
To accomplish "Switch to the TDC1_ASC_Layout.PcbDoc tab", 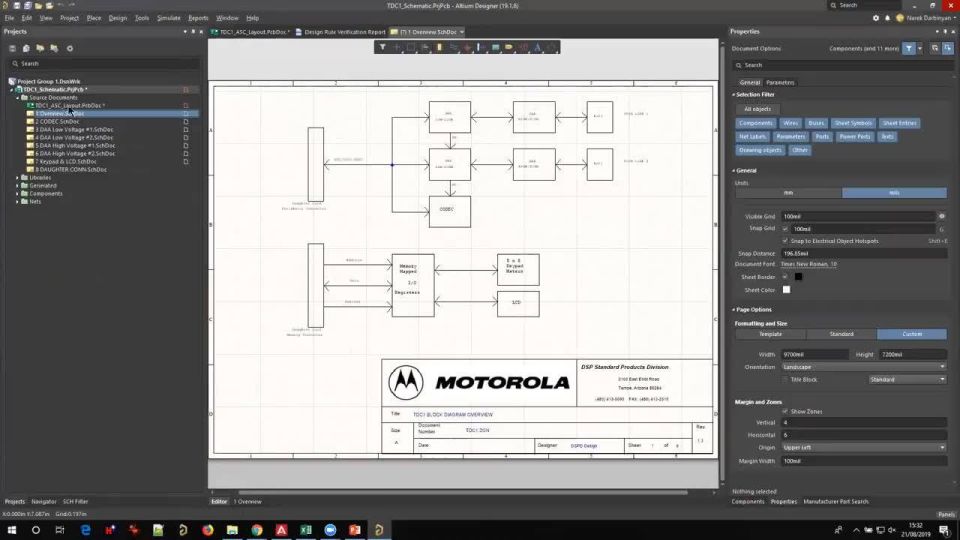I will pos(250,32).
